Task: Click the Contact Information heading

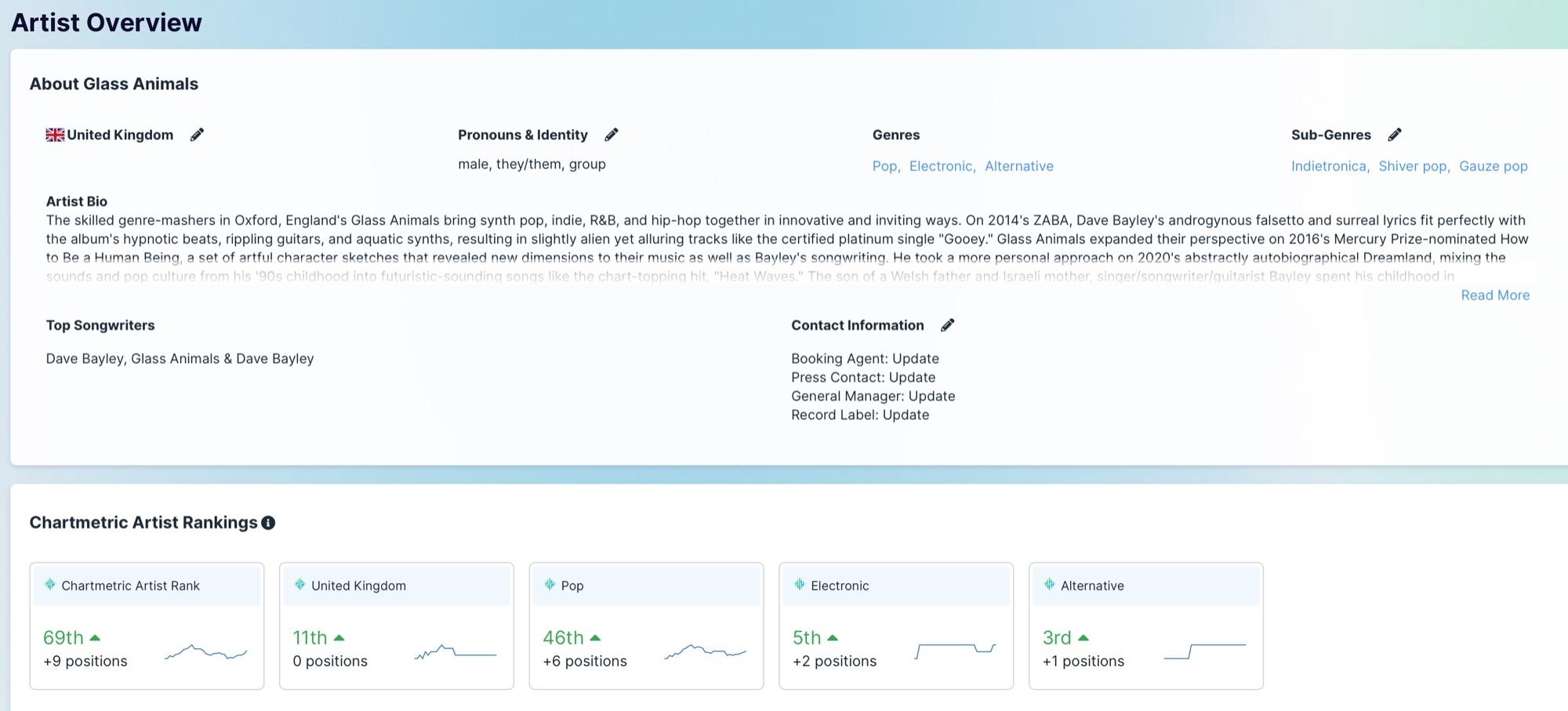Action: 858,325
